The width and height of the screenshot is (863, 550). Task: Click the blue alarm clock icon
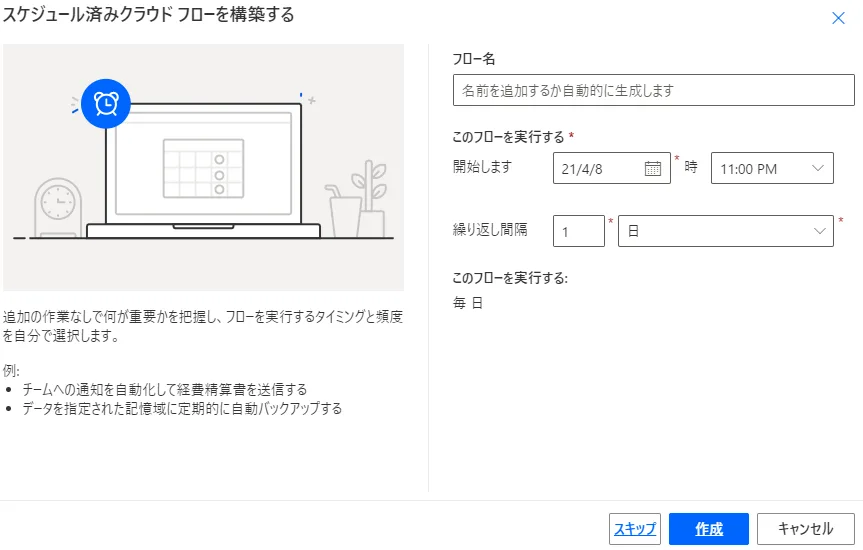106,102
